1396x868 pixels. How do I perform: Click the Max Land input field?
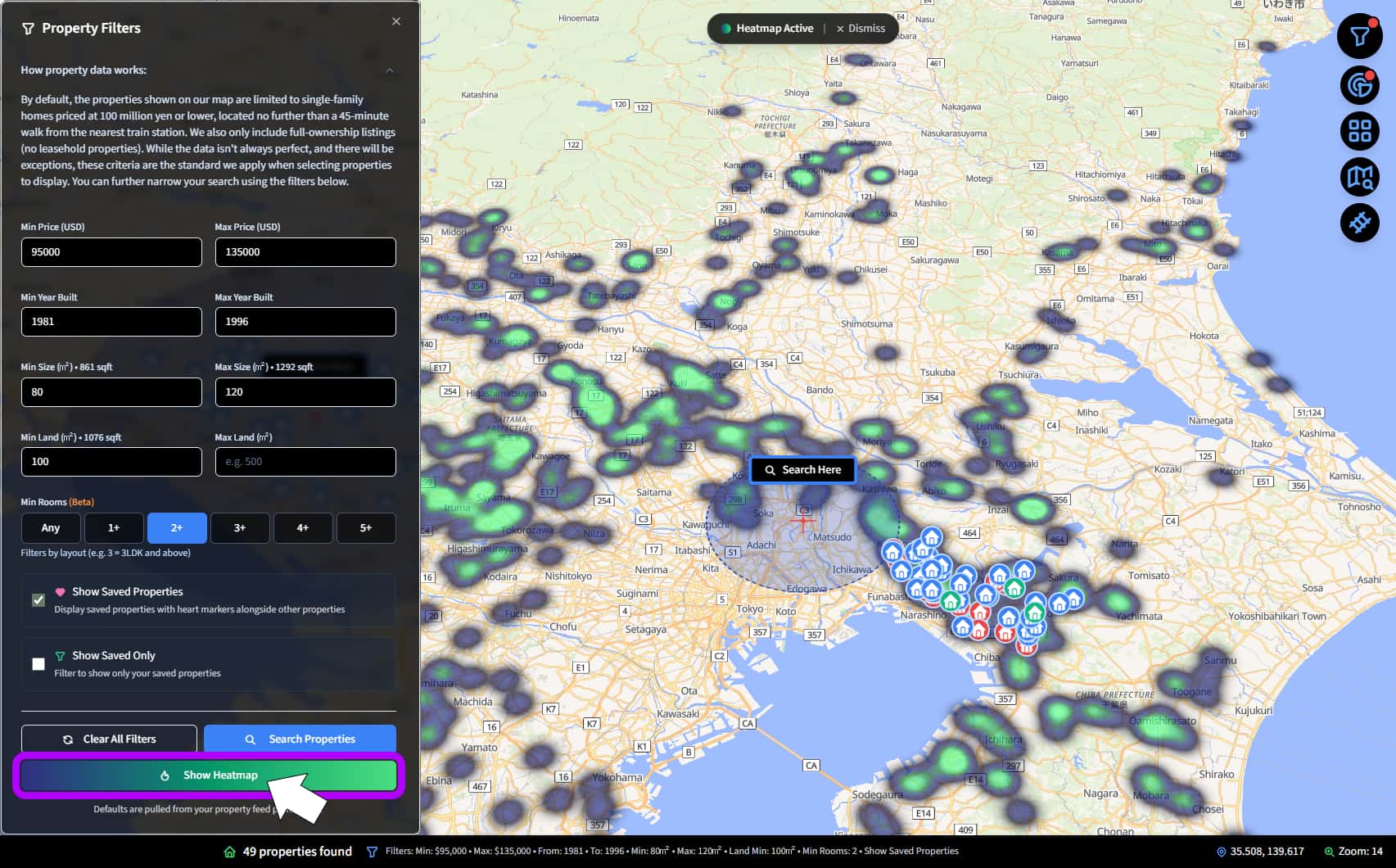point(305,462)
